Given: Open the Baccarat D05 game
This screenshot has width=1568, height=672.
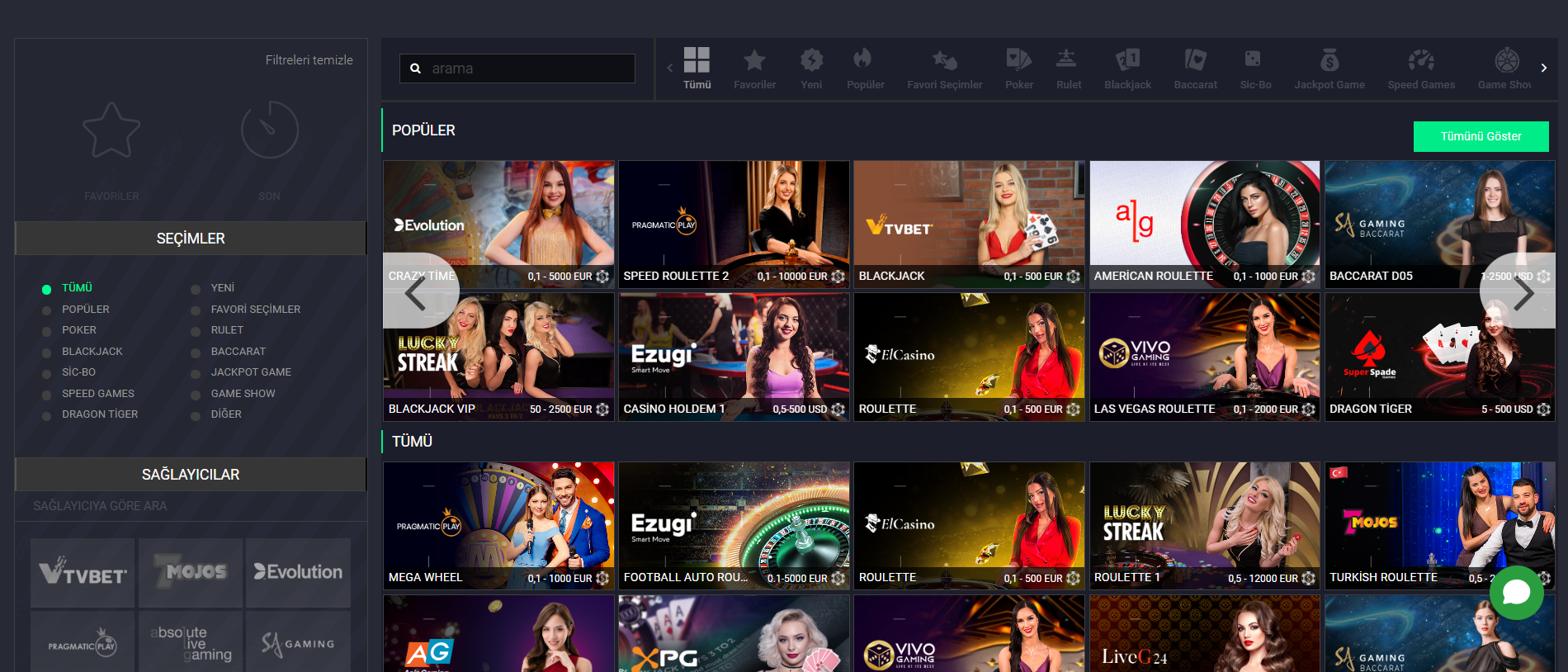Looking at the screenshot, I should 1439,225.
